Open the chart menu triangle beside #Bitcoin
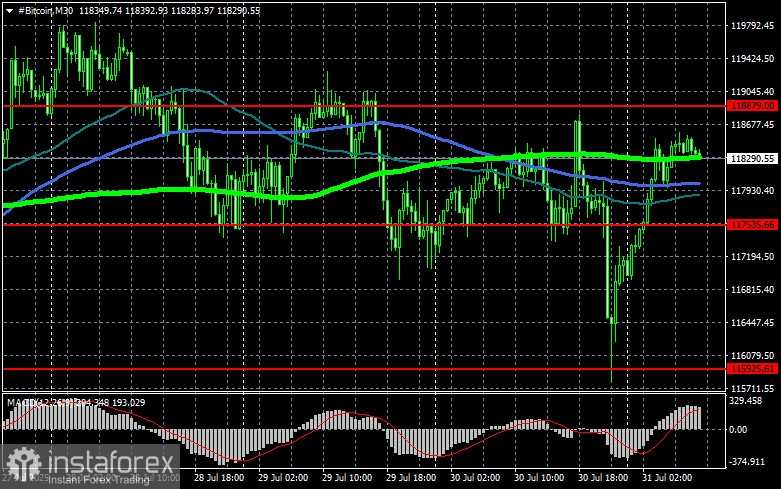Viewport: 781px width, 489px height. click(9, 11)
